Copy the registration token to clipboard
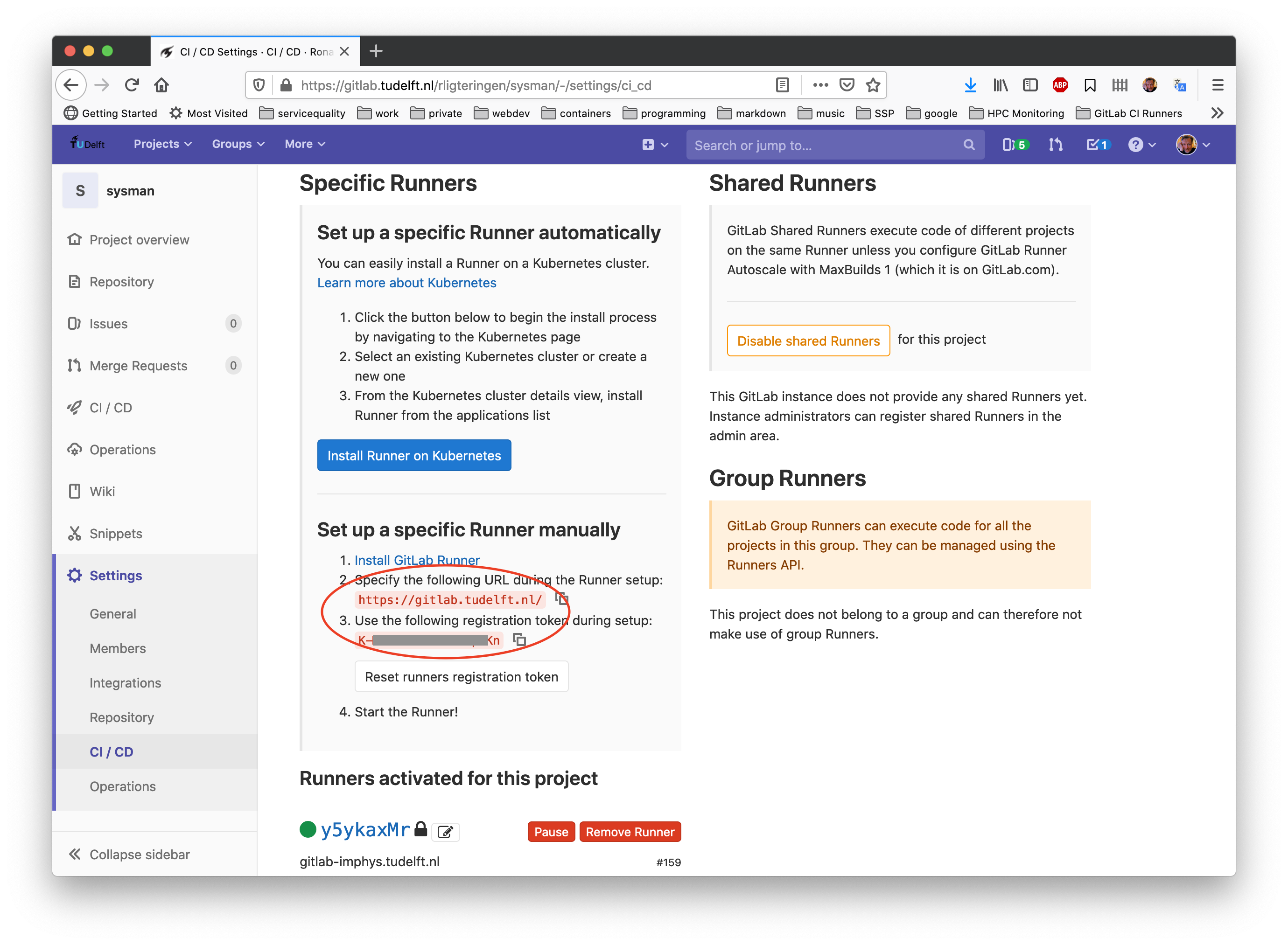This screenshot has width=1288, height=945. coord(519,639)
